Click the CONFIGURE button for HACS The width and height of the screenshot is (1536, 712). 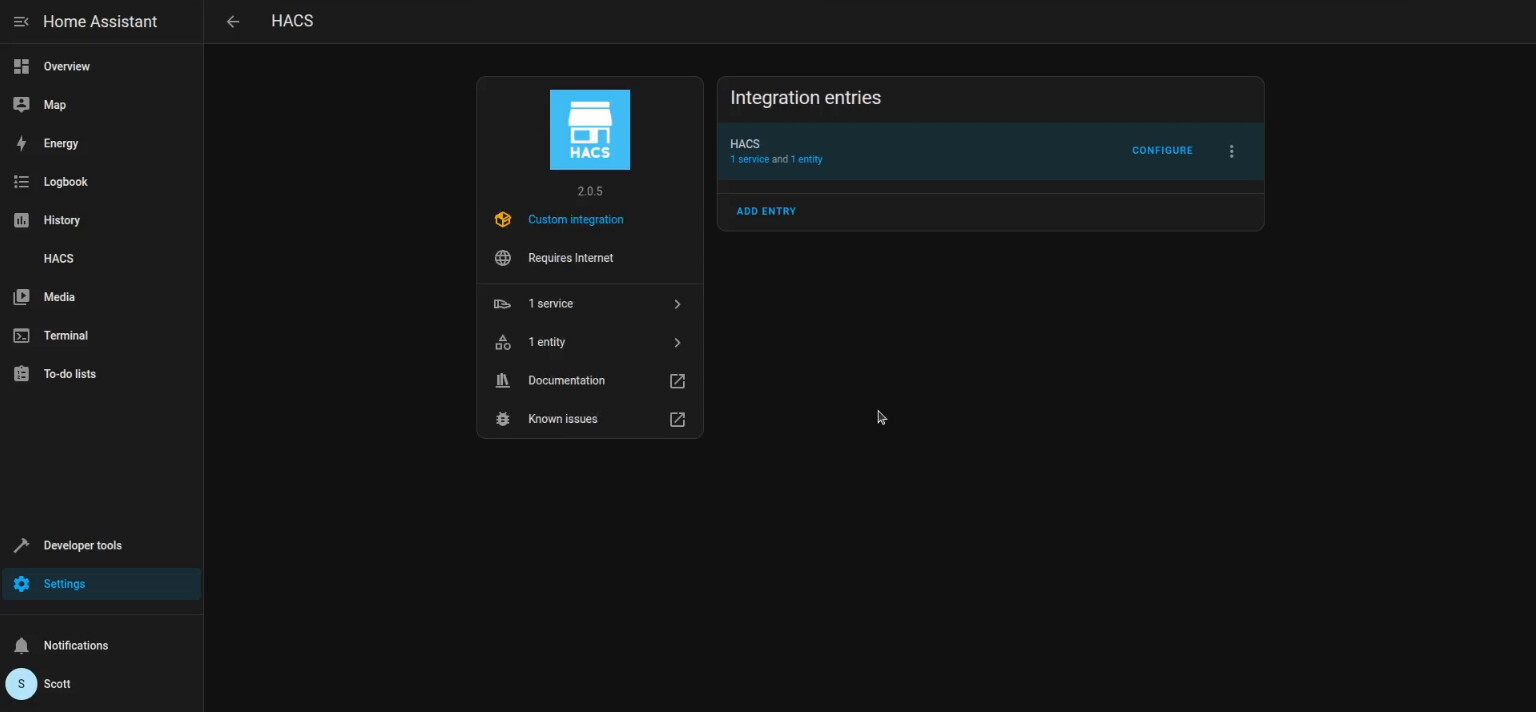1162,151
